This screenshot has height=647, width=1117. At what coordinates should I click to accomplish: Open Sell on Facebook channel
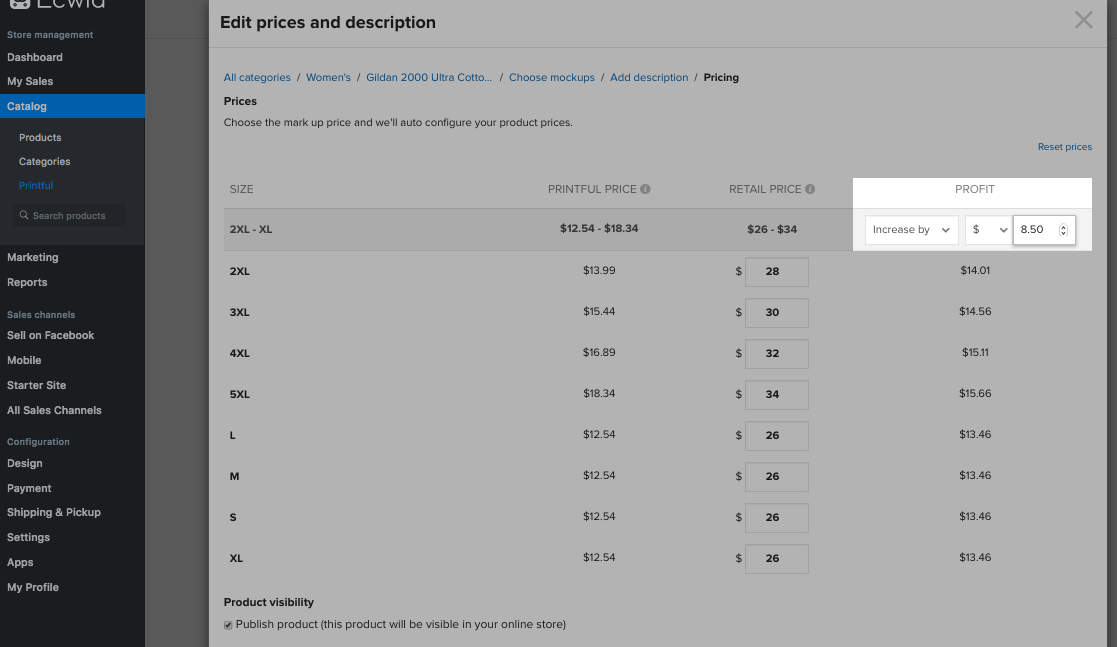51,335
